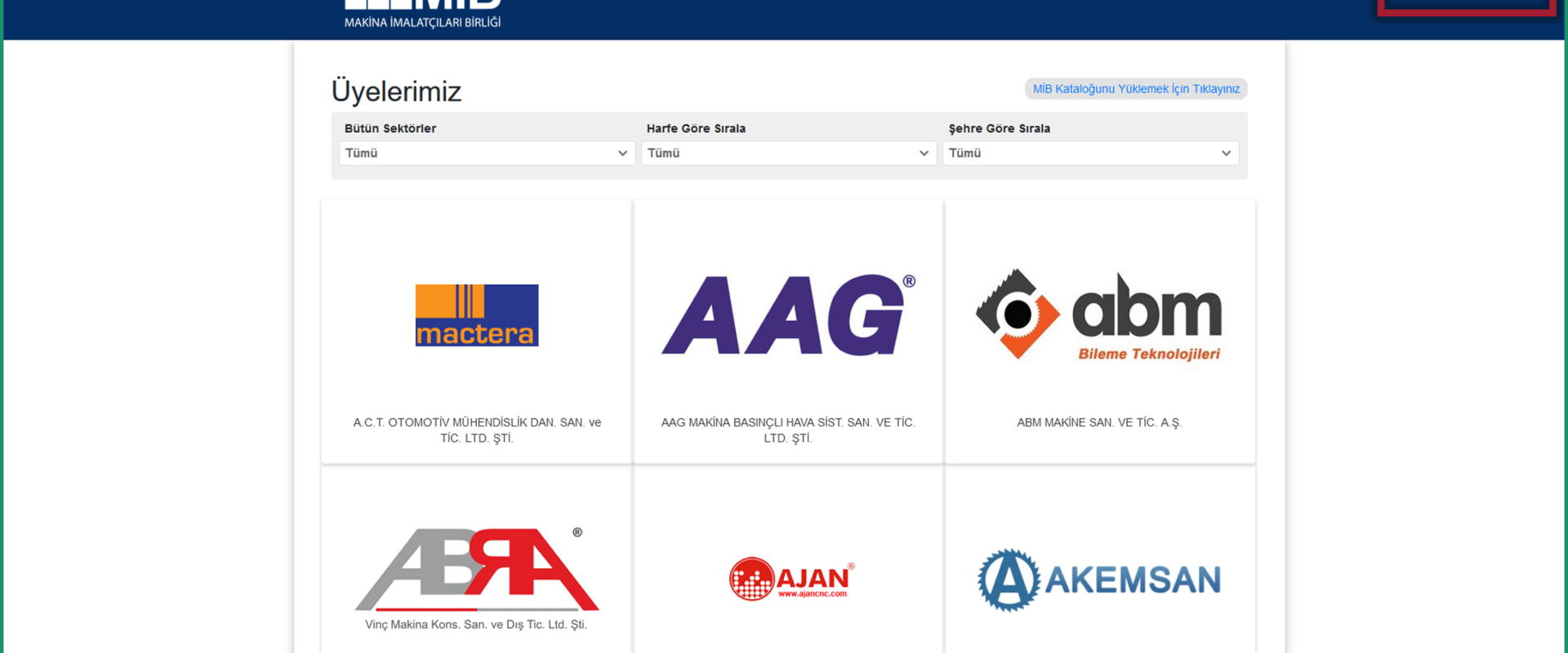Open the Harfe Göre Sırala dropdown

(789, 153)
